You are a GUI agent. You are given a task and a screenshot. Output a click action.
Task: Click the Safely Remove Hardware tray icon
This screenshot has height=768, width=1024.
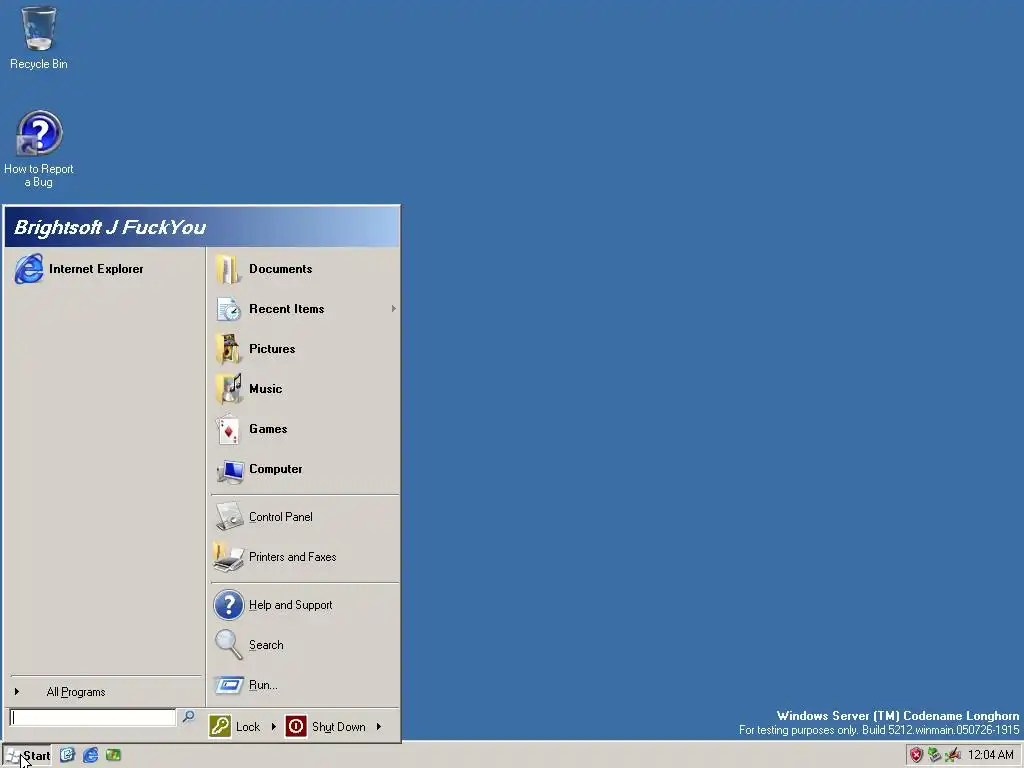pyautogui.click(x=935, y=755)
